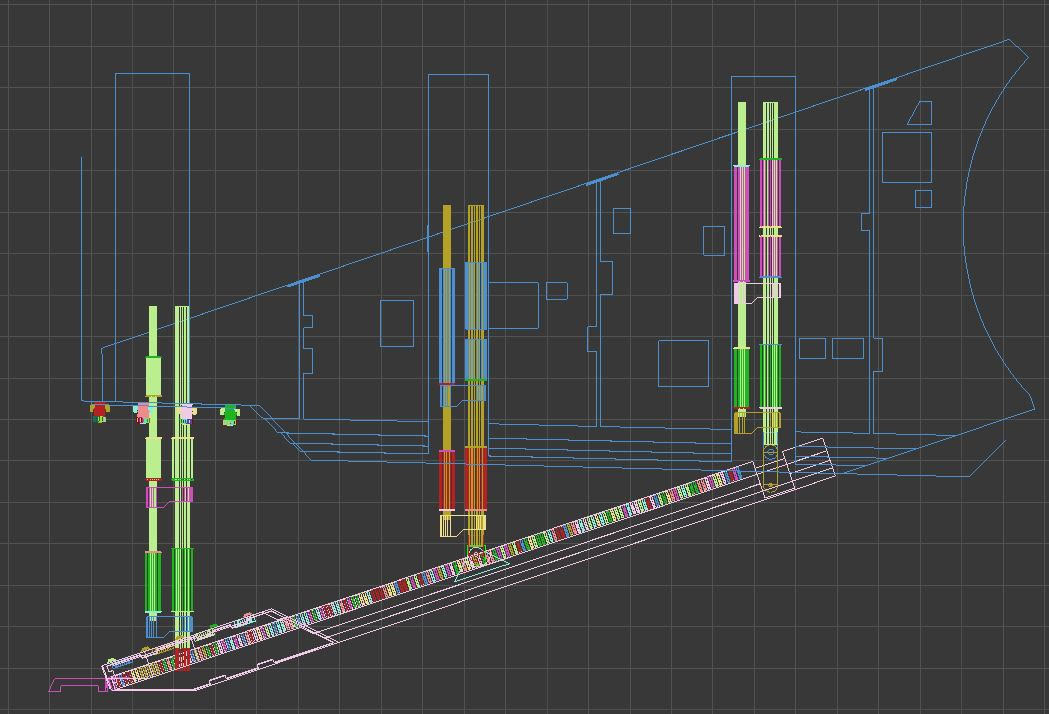Click the dark green segment of the left column
This screenshot has width=1049, height=714.
pyautogui.click(x=153, y=581)
